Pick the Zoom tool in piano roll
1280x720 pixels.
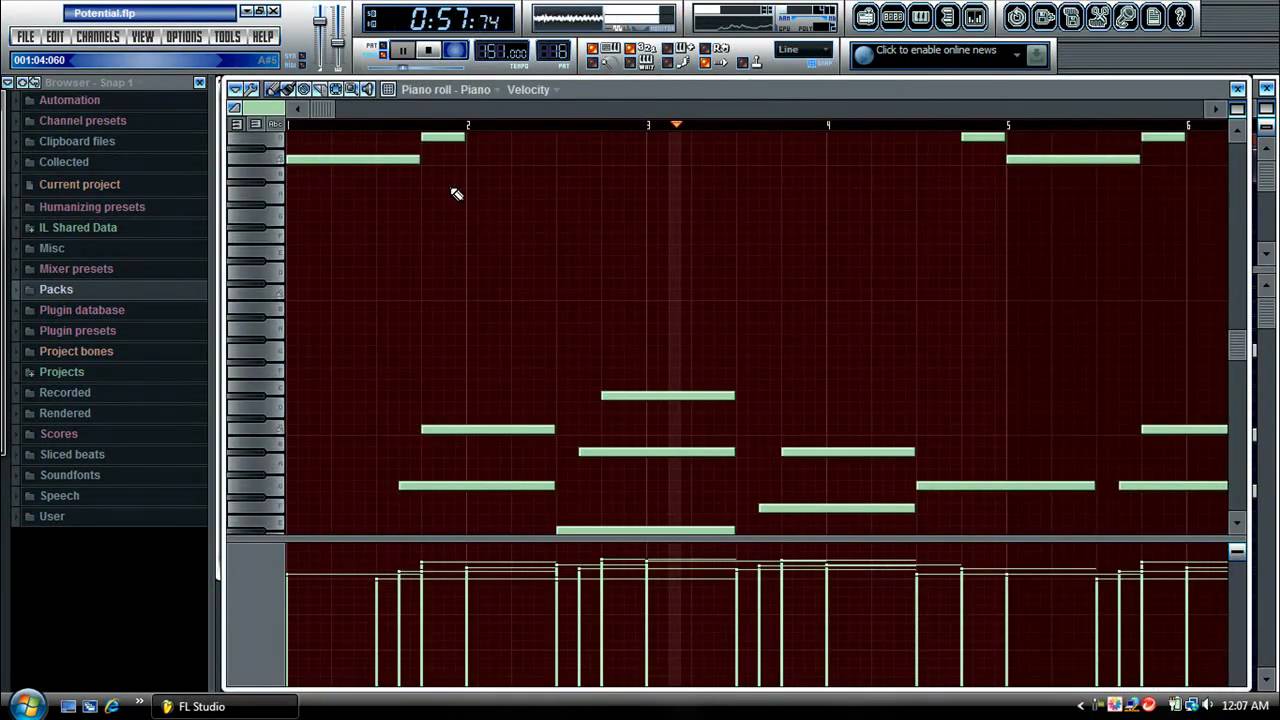(x=351, y=89)
